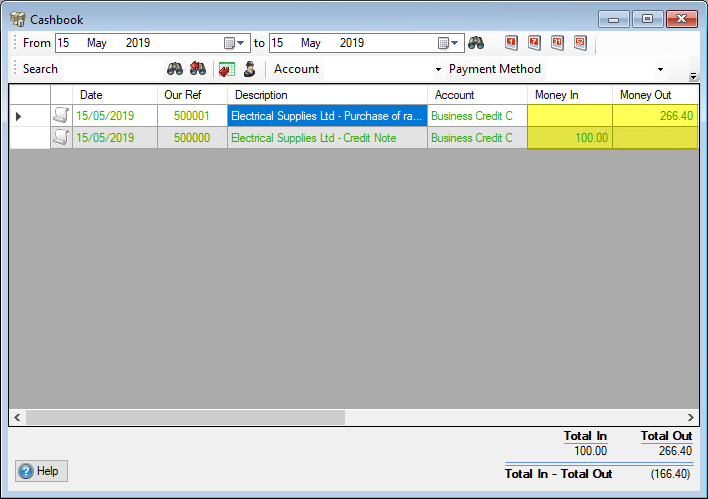
Task: Sort by Date column header
Action: point(114,95)
